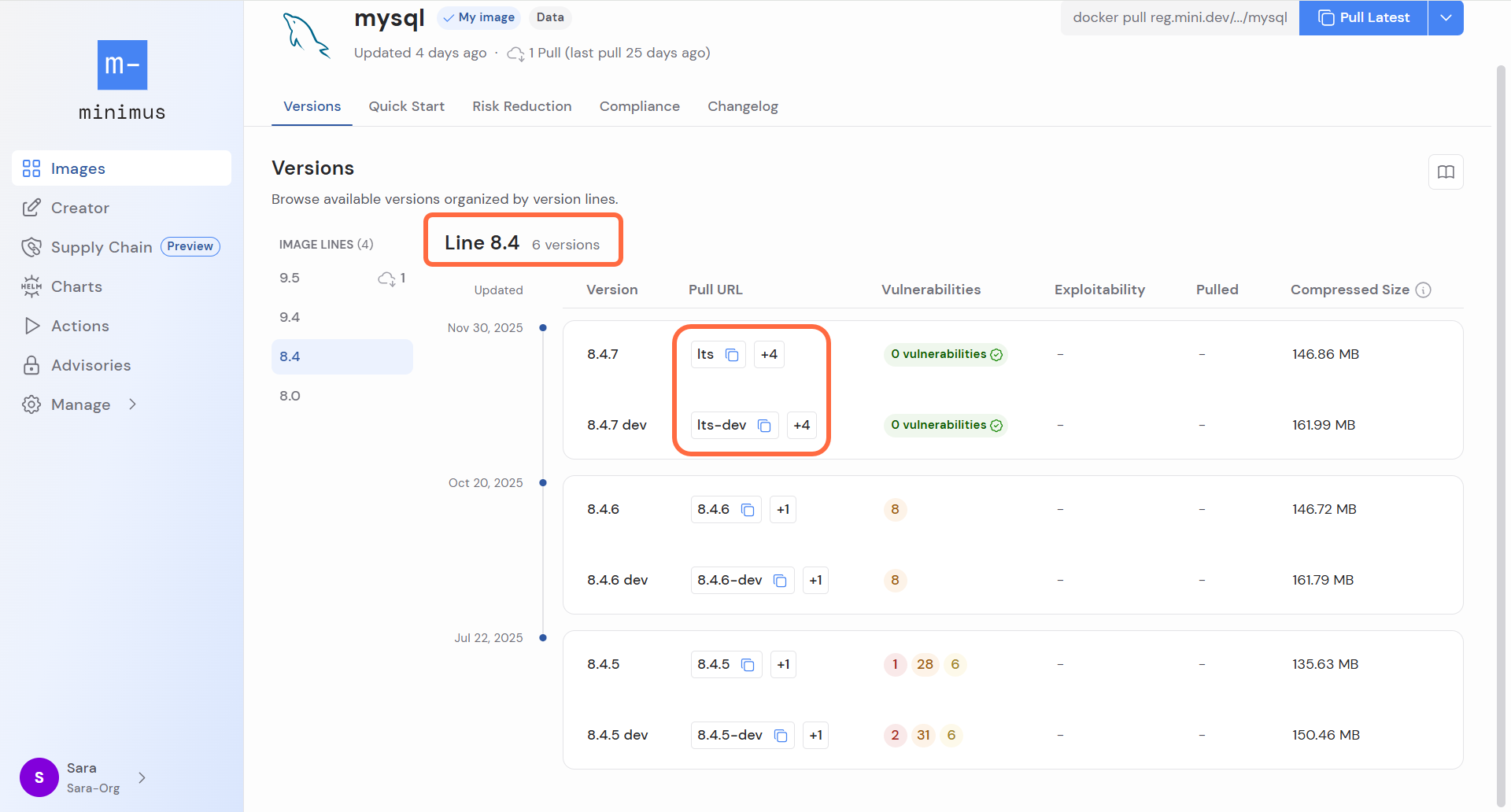Open the Changelog tab
The width and height of the screenshot is (1511, 812).
tap(742, 106)
